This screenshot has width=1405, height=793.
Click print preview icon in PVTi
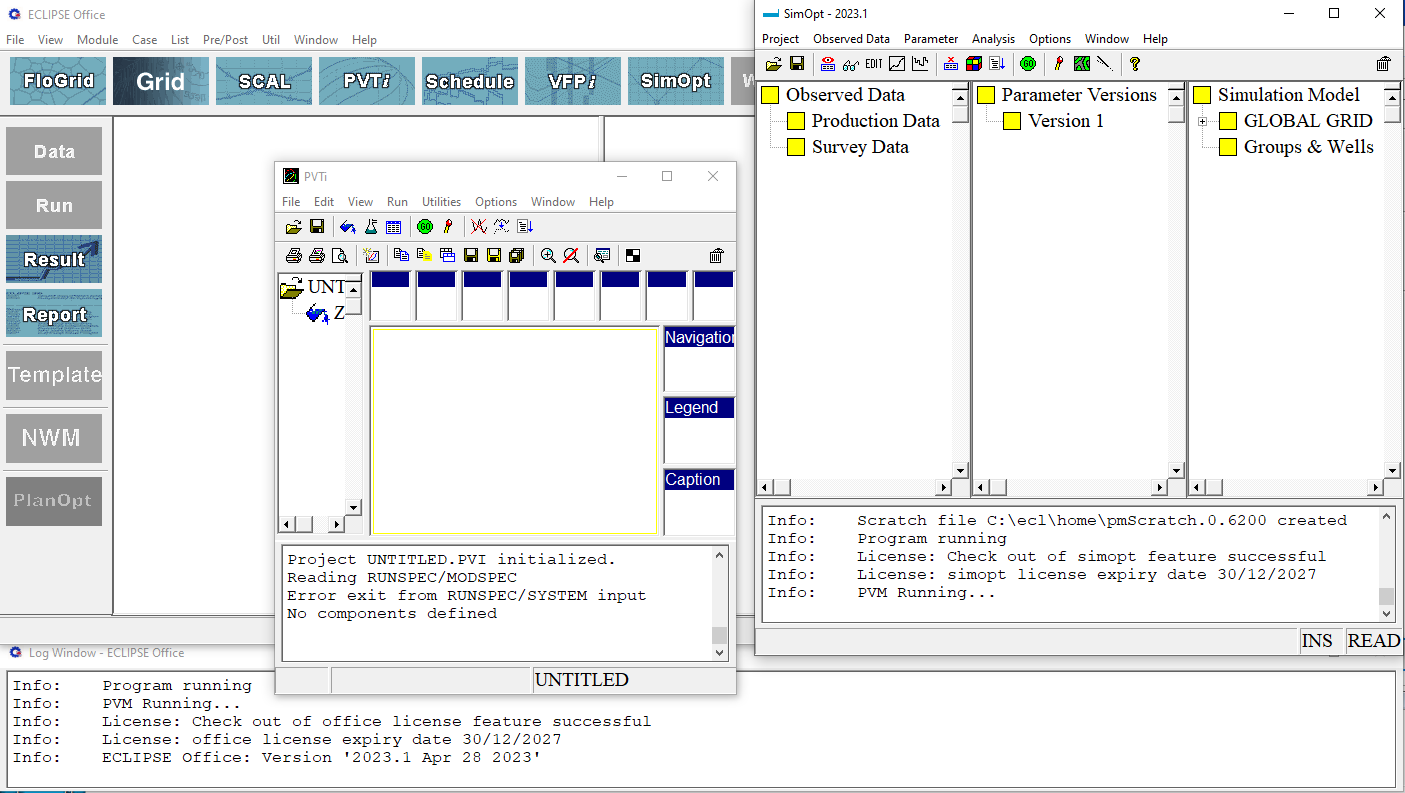click(340, 256)
